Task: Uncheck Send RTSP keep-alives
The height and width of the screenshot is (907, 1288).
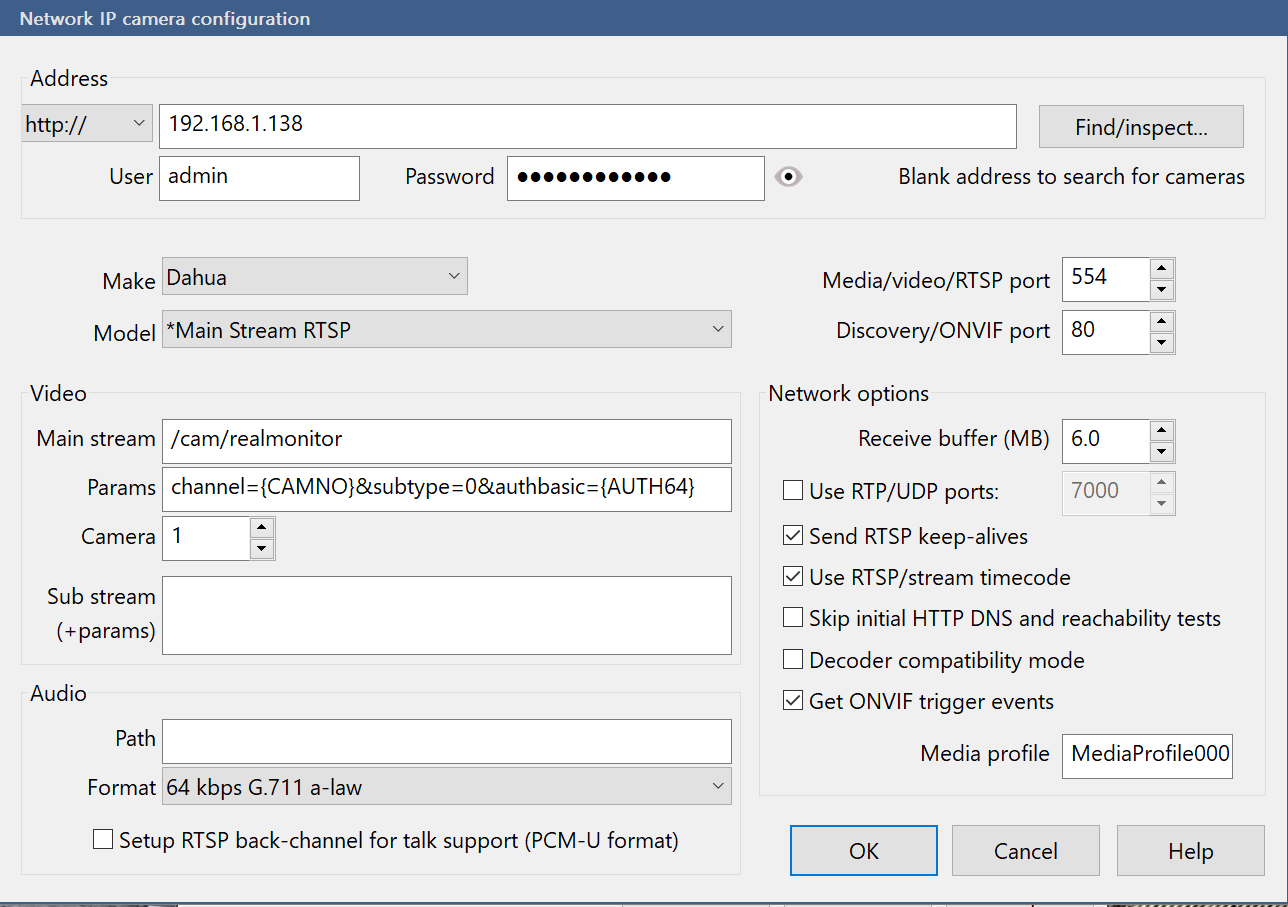Action: pos(793,536)
